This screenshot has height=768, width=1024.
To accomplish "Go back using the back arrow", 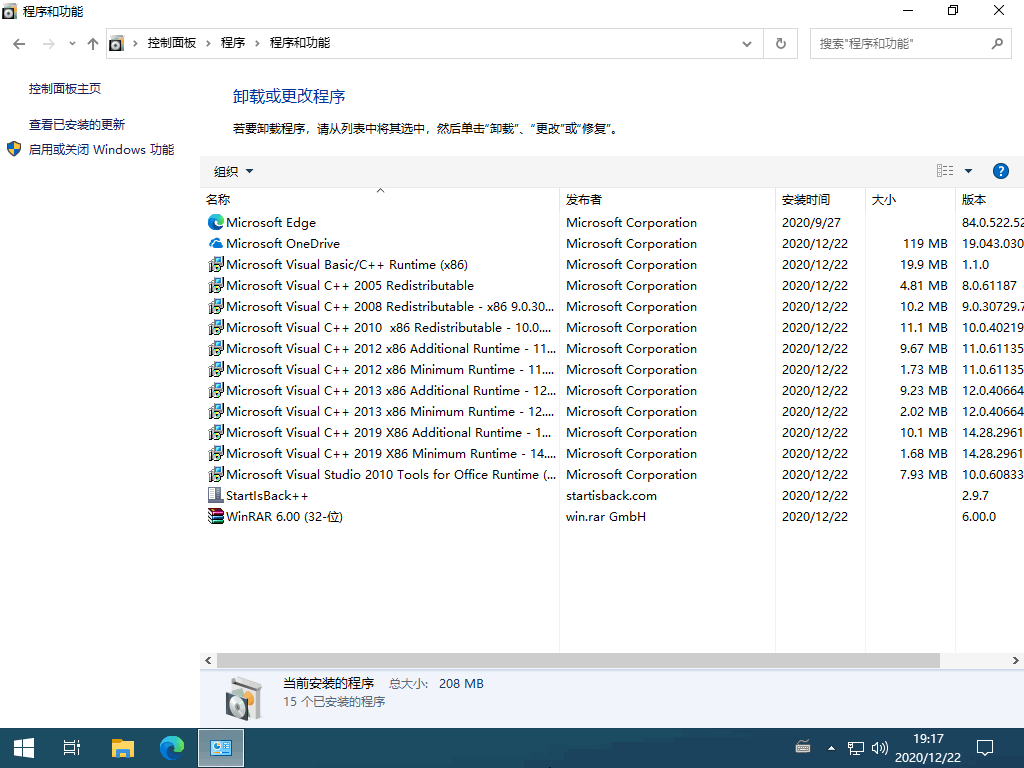I will pos(19,44).
